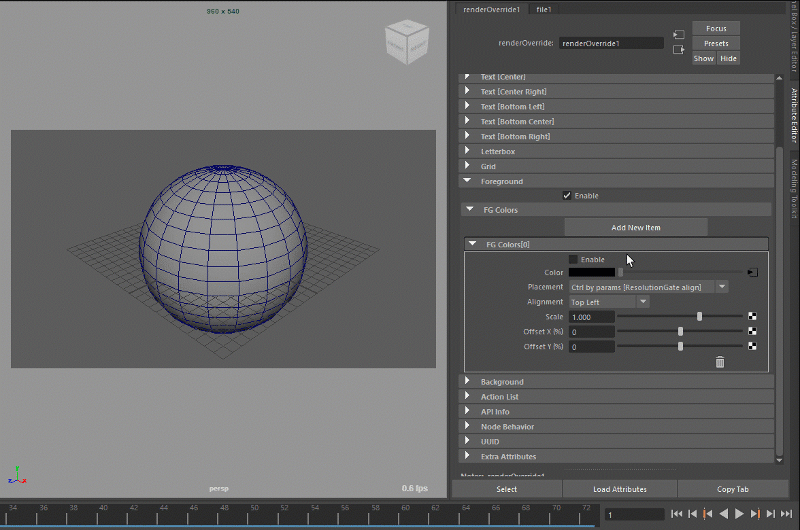Open the Attribute Editor side tab
Image resolution: width=800 pixels, height=530 pixels.
coord(794,118)
